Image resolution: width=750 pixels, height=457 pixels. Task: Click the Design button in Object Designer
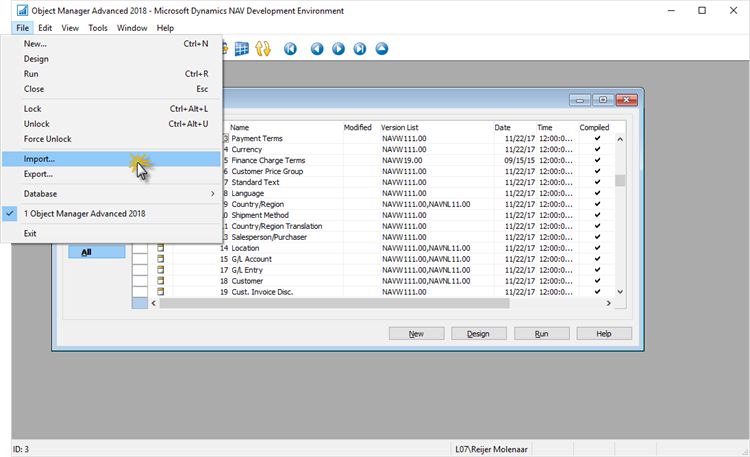[x=478, y=334]
